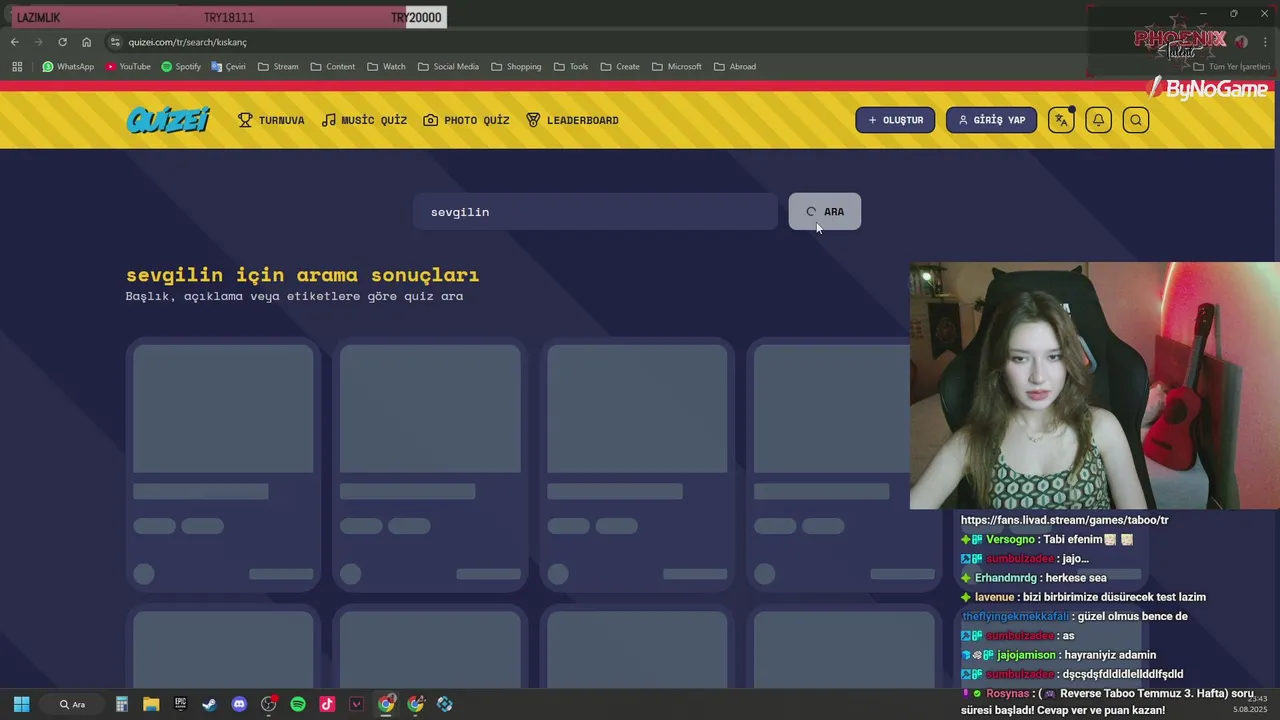Click the Oluştur button
The image size is (1280, 720).
pos(895,120)
